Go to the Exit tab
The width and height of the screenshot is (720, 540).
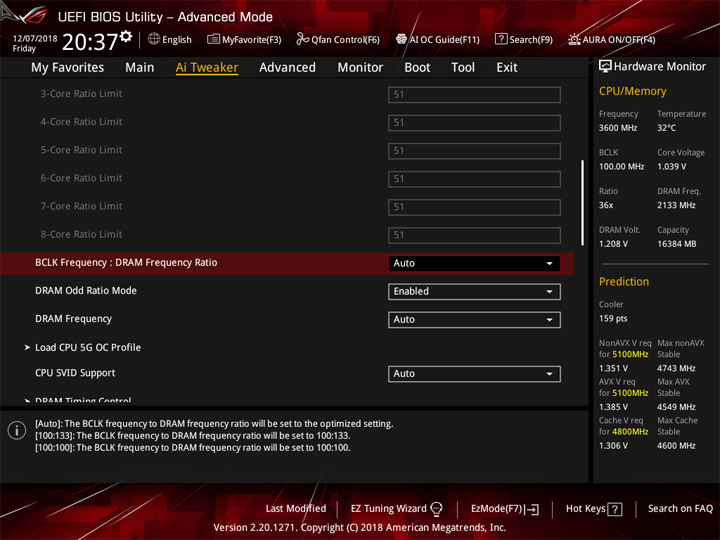[x=507, y=68]
